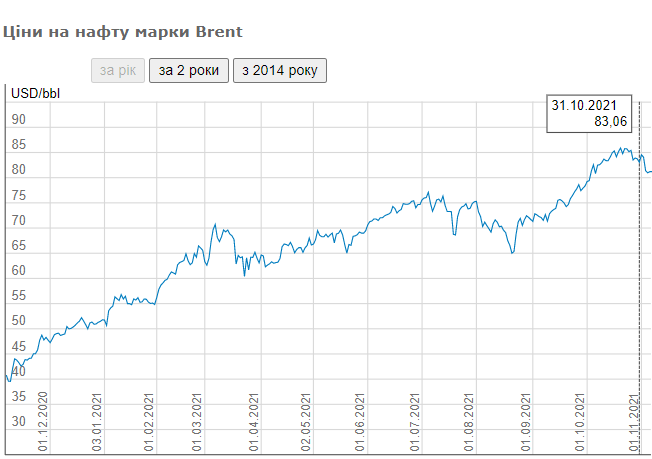The image size is (652, 459).
Task: Click the 01.11.2021 date label
Action: pos(633,425)
